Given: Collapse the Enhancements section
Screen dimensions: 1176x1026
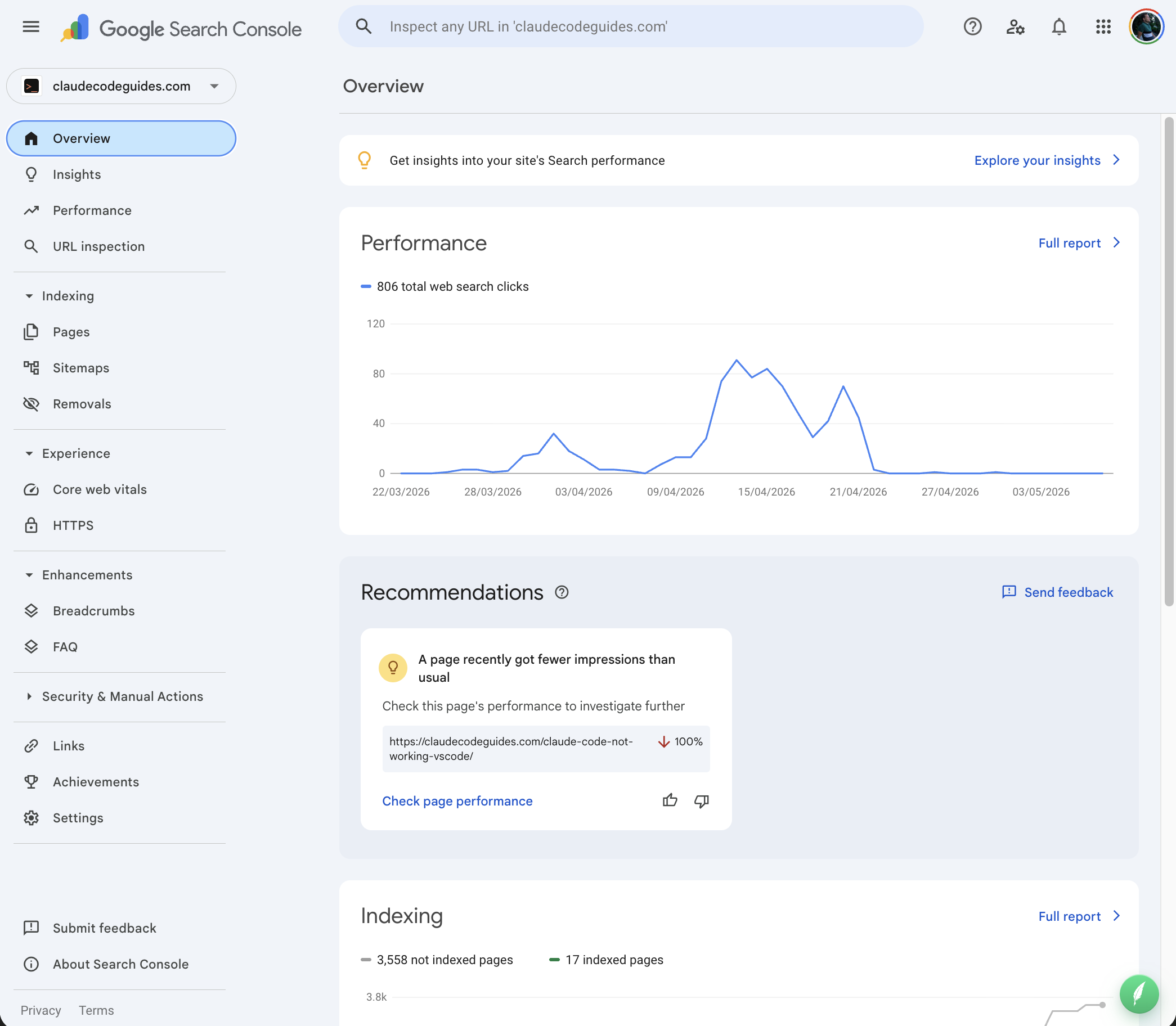Looking at the screenshot, I should point(78,575).
